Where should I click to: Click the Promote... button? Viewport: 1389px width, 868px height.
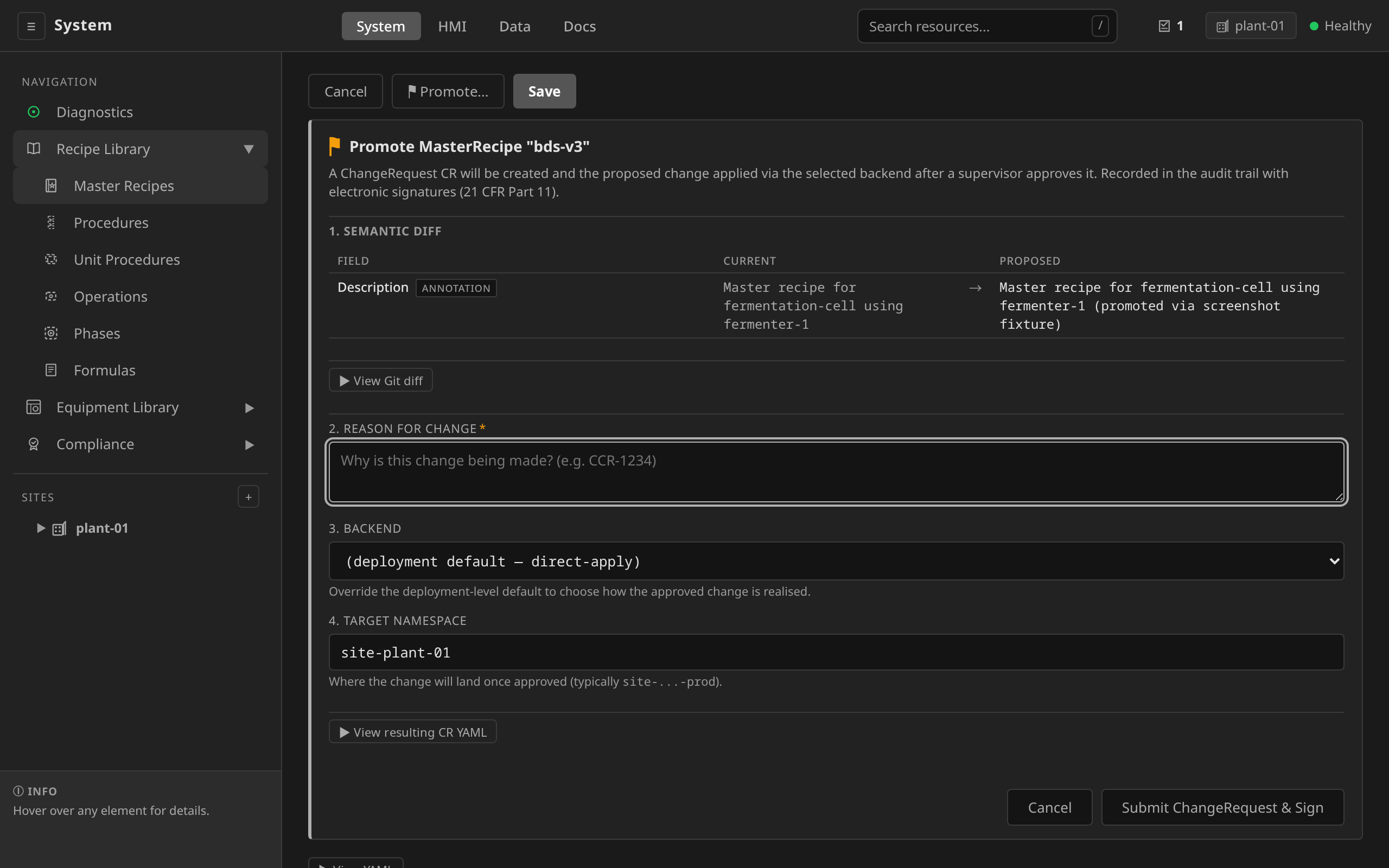(448, 91)
